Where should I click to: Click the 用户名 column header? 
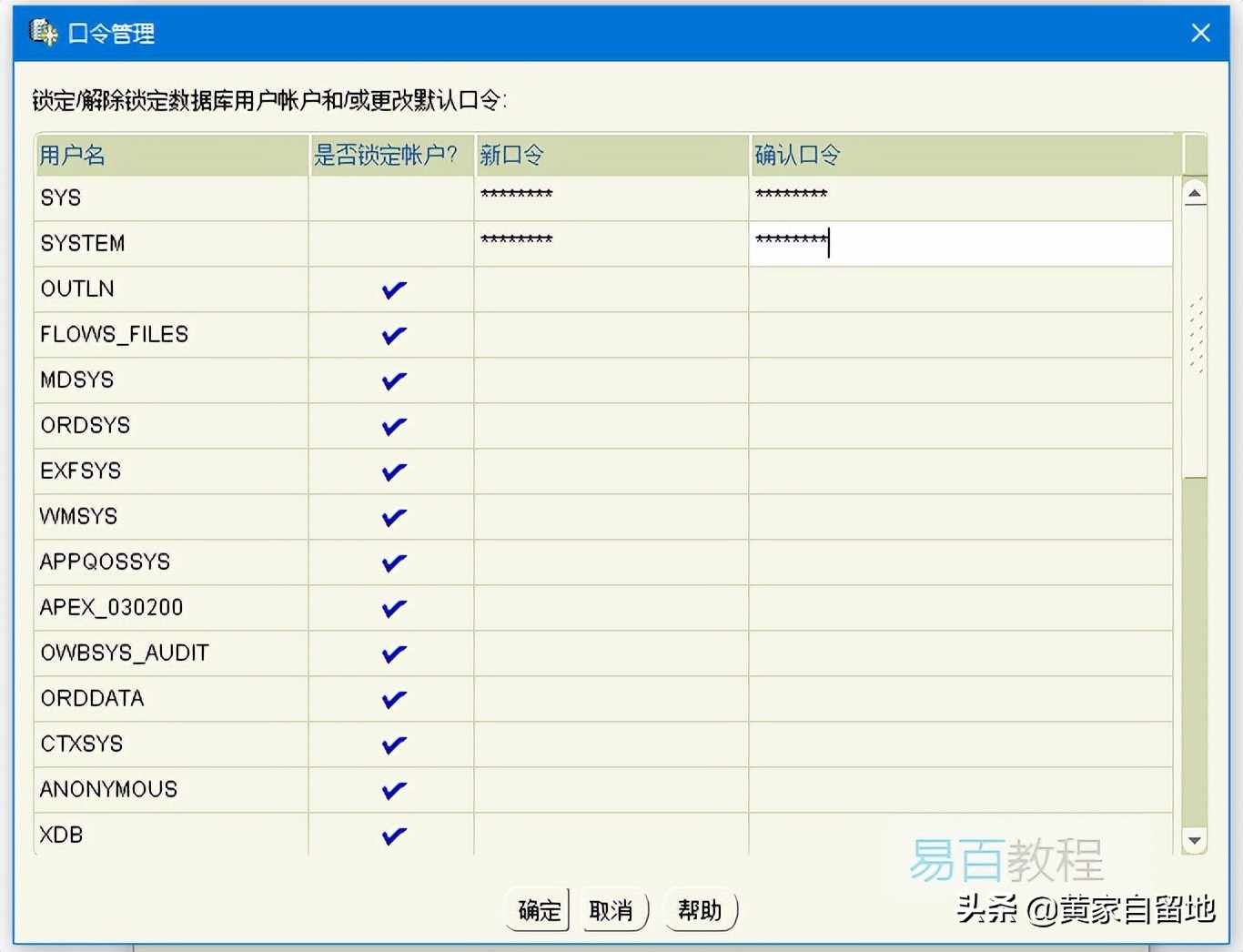(x=171, y=155)
